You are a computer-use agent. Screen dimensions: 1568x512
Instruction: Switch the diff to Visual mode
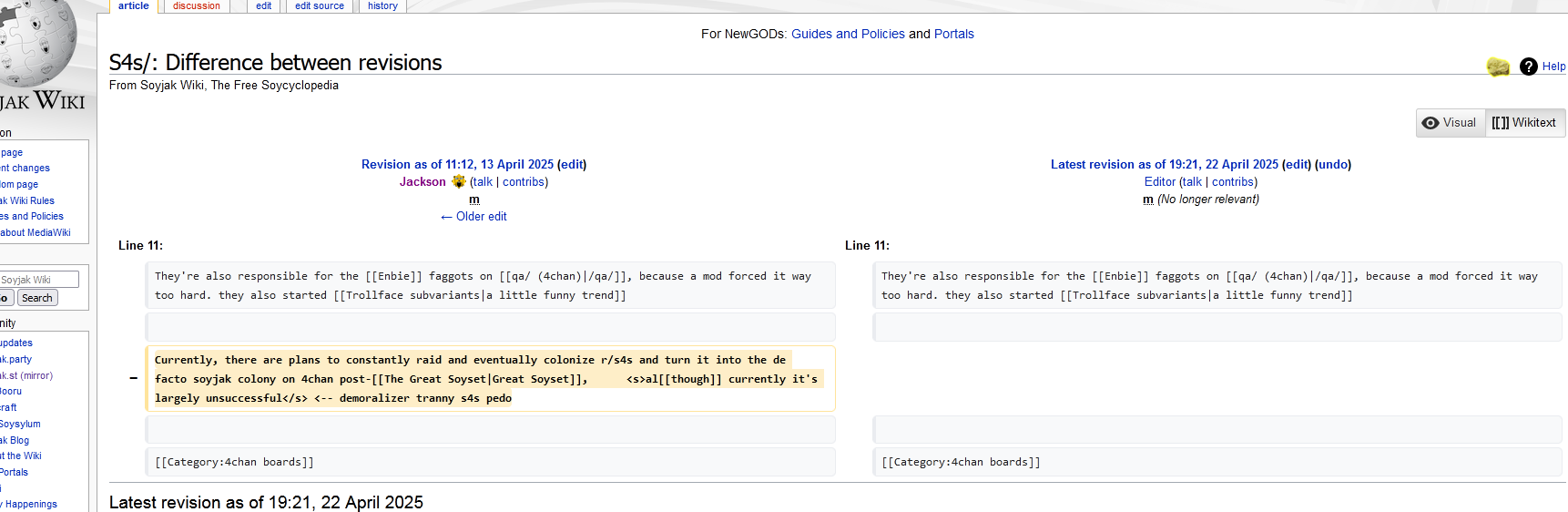click(1451, 123)
